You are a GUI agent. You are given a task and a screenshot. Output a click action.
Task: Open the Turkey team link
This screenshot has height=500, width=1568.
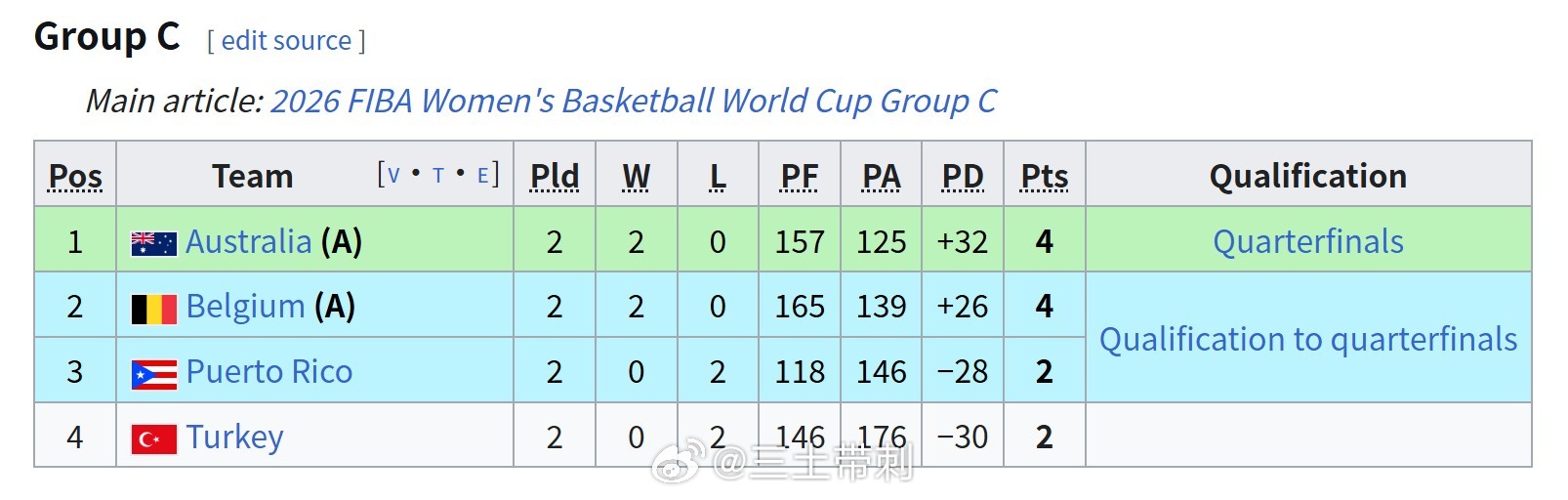(x=234, y=438)
